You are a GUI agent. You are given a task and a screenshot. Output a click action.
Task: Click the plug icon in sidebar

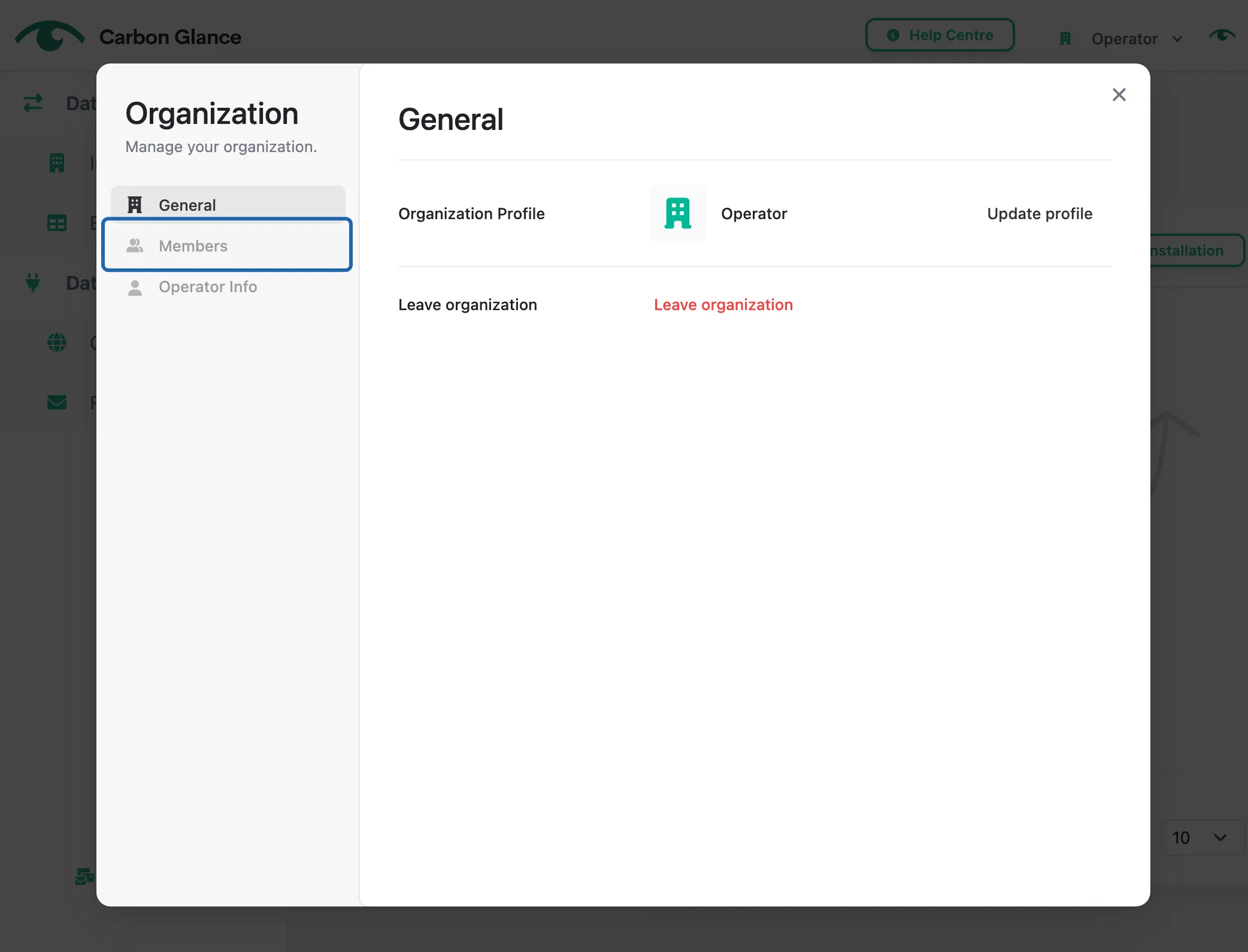33,283
